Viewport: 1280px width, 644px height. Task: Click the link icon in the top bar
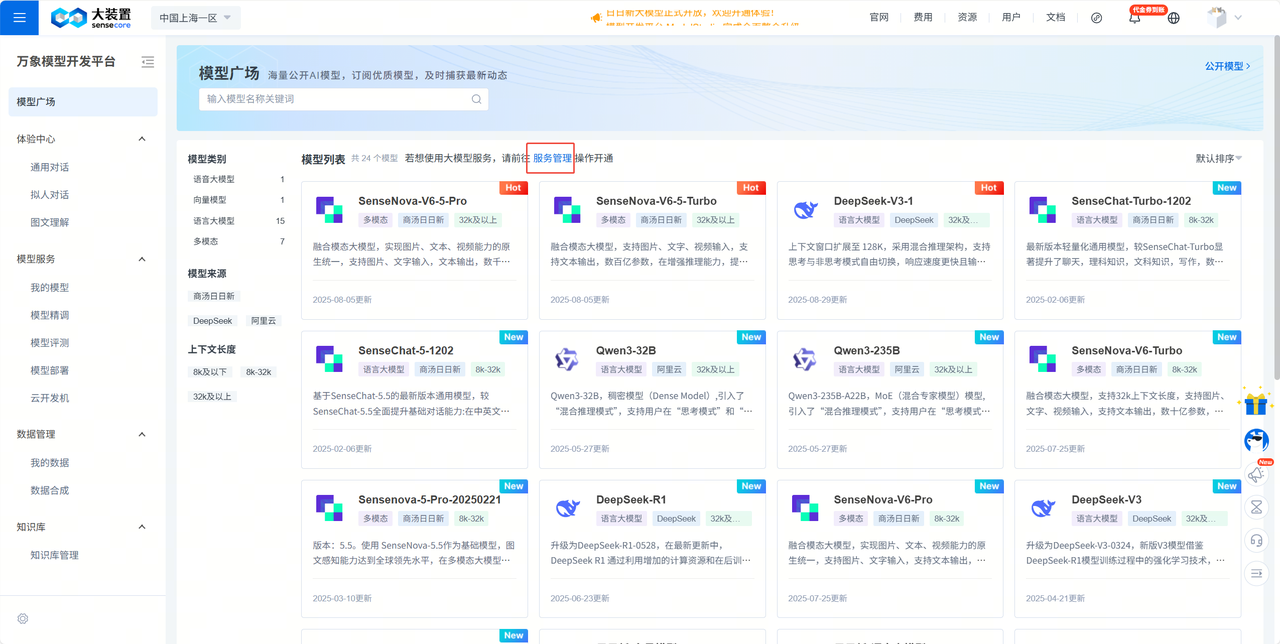[1097, 18]
